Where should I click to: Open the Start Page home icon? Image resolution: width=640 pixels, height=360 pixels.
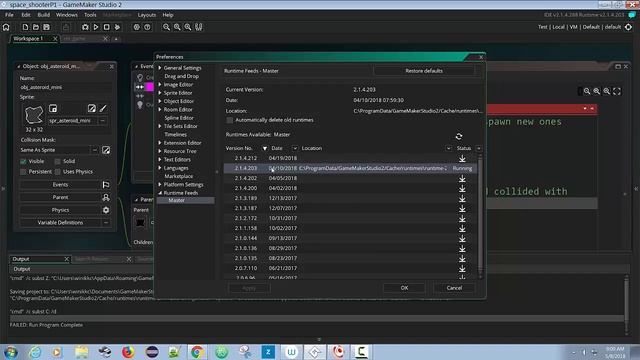pos(6,27)
